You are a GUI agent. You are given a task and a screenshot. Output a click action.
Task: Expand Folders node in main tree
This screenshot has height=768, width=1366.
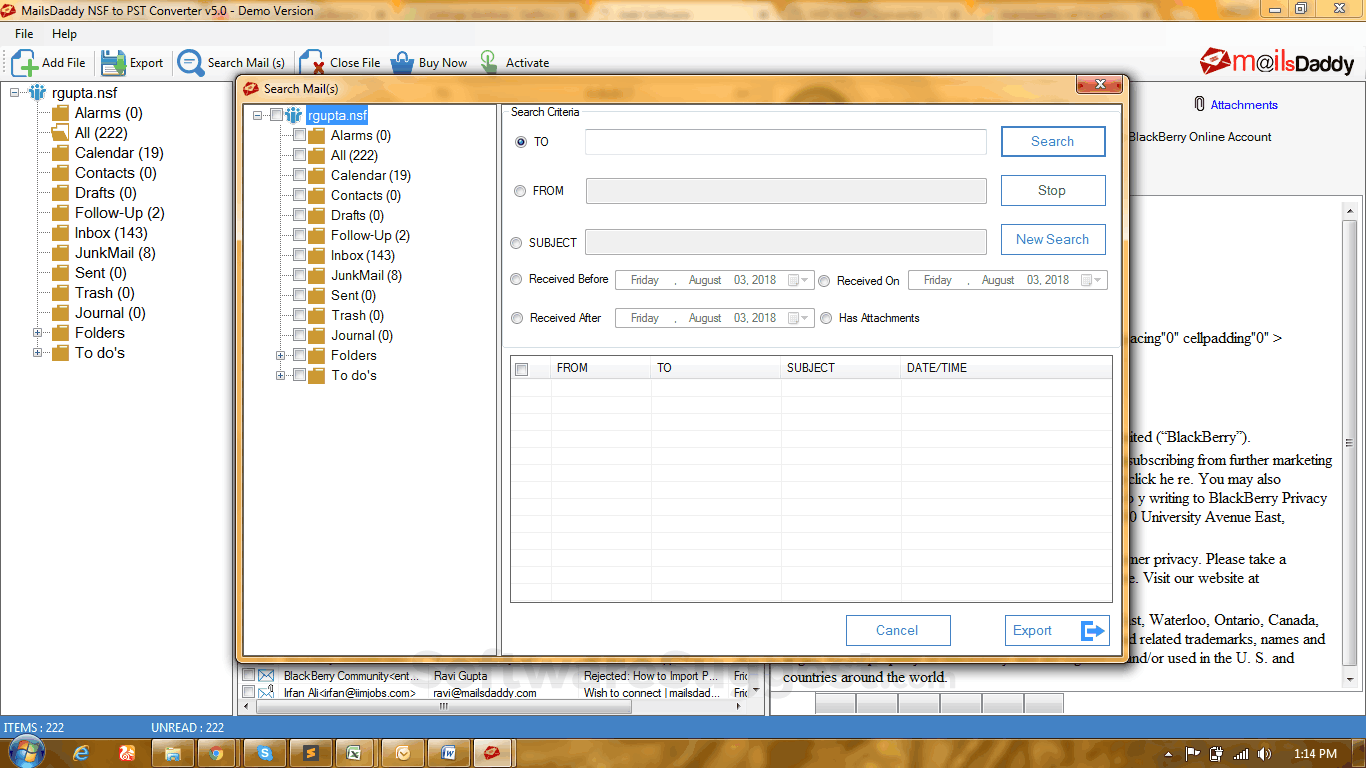38,333
